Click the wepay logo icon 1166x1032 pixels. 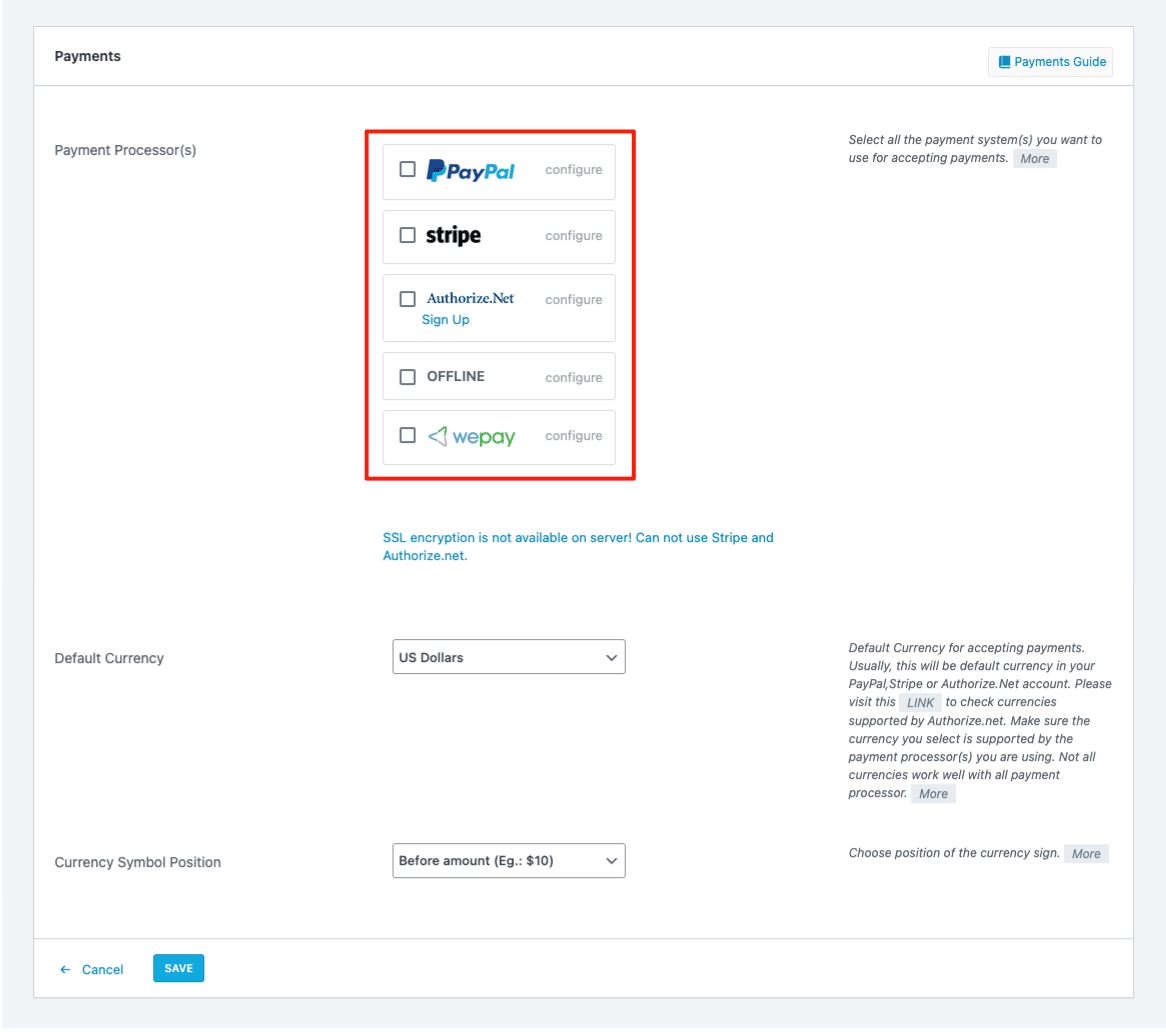(437, 436)
